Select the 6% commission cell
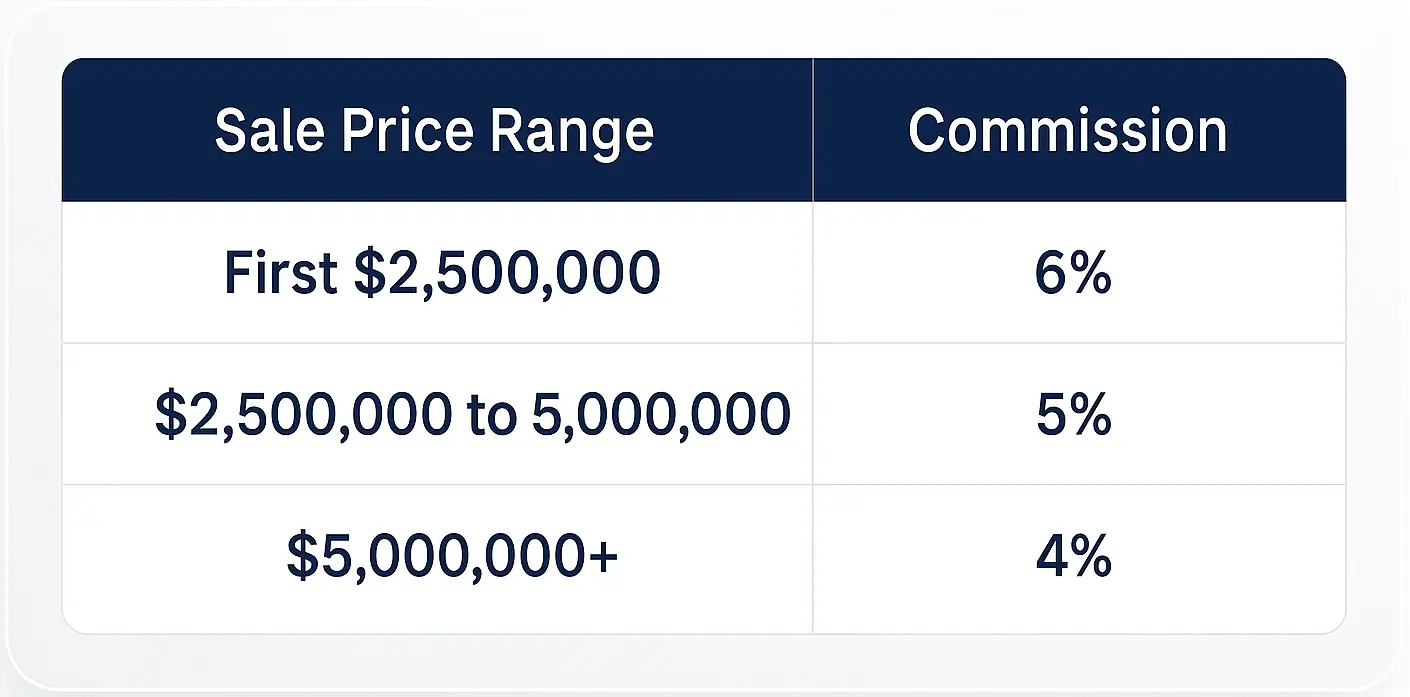The width and height of the screenshot is (1410, 697). (1073, 273)
